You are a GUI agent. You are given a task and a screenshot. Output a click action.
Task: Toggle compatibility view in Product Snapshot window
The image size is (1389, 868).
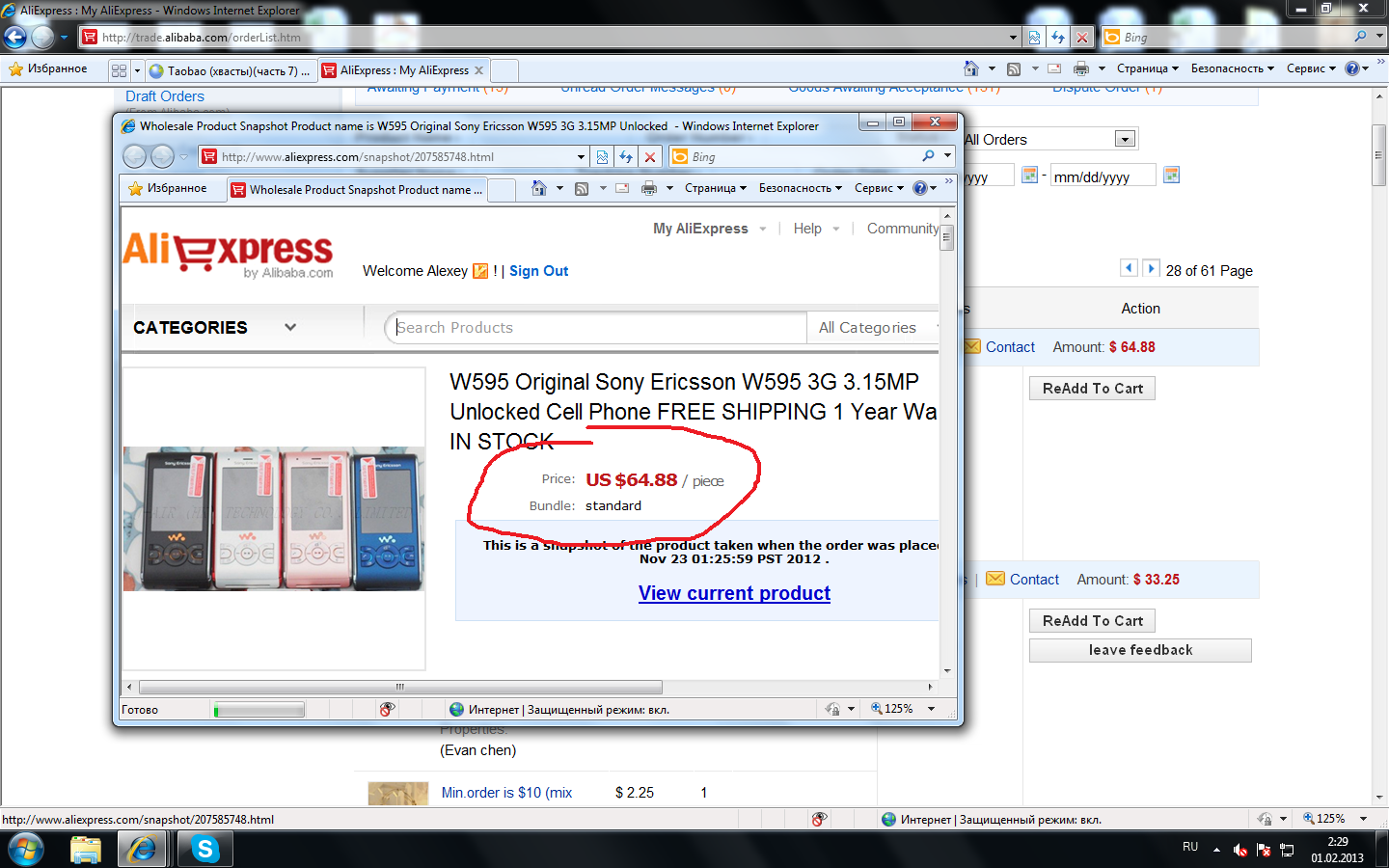click(602, 156)
